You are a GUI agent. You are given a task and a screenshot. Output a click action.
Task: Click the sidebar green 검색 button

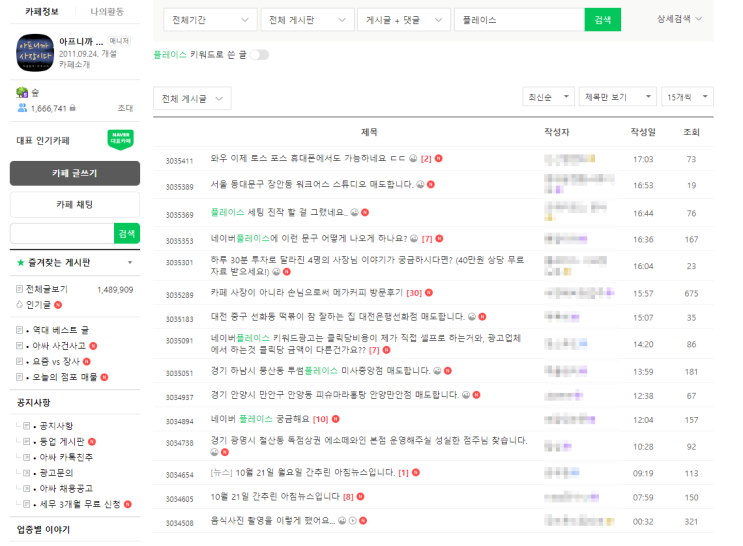pos(127,234)
